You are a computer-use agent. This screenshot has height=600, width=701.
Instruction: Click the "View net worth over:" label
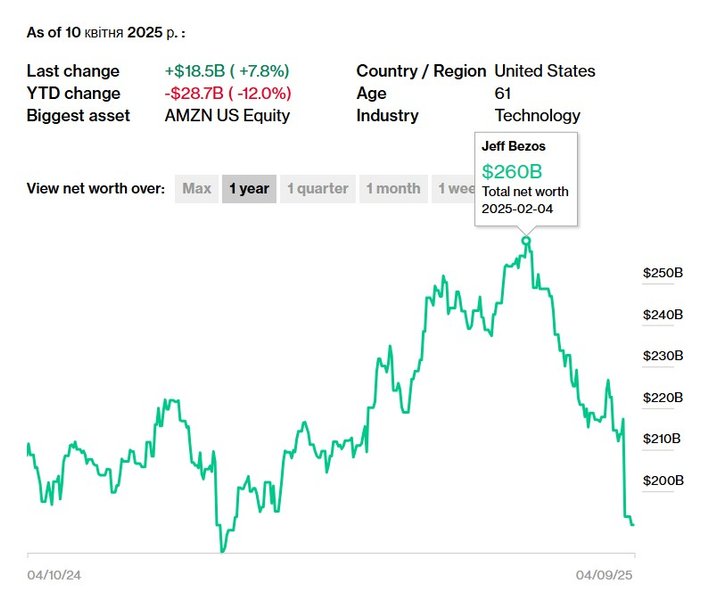(x=95, y=188)
